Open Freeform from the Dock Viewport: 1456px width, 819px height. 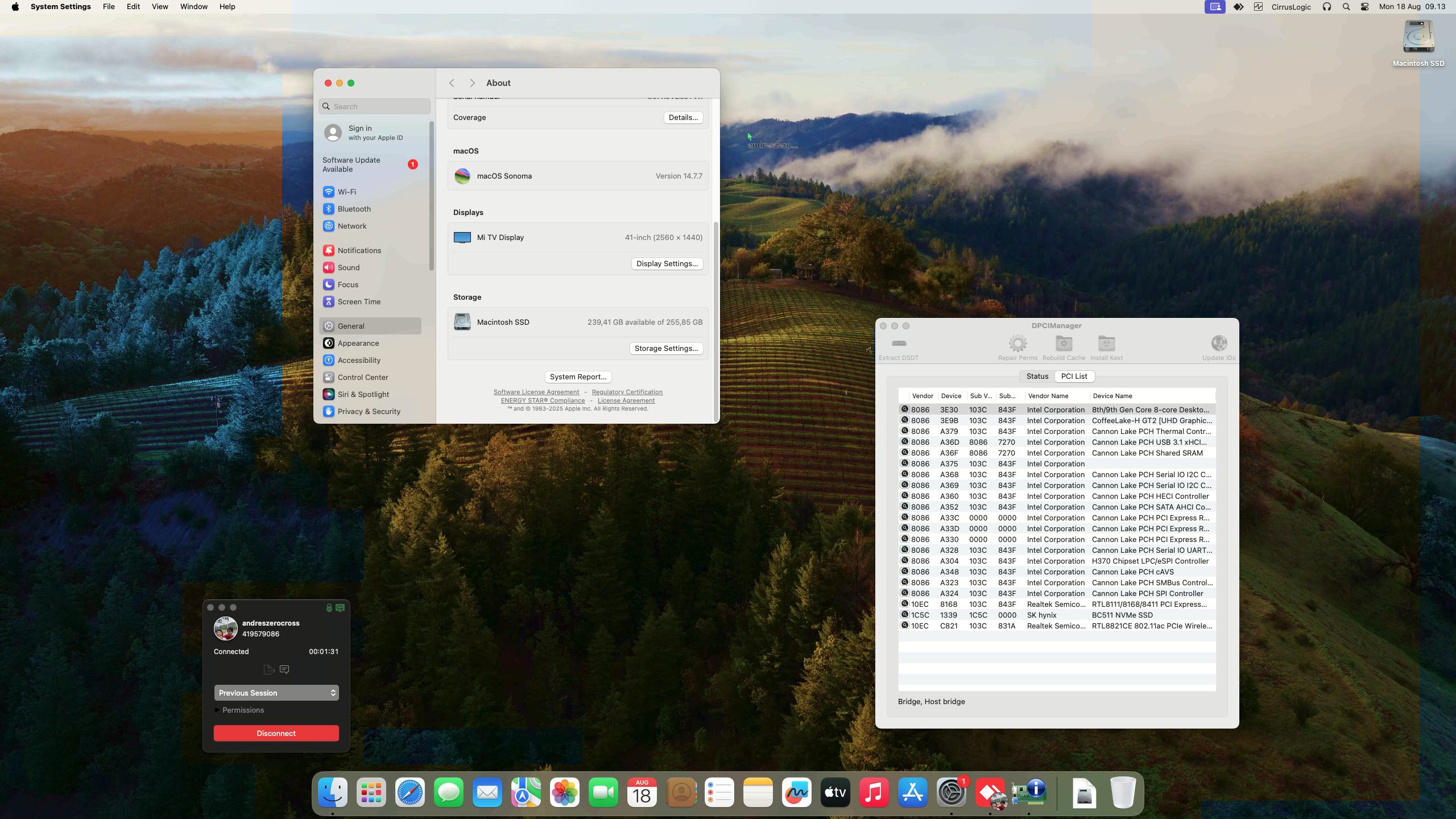pyautogui.click(x=796, y=792)
